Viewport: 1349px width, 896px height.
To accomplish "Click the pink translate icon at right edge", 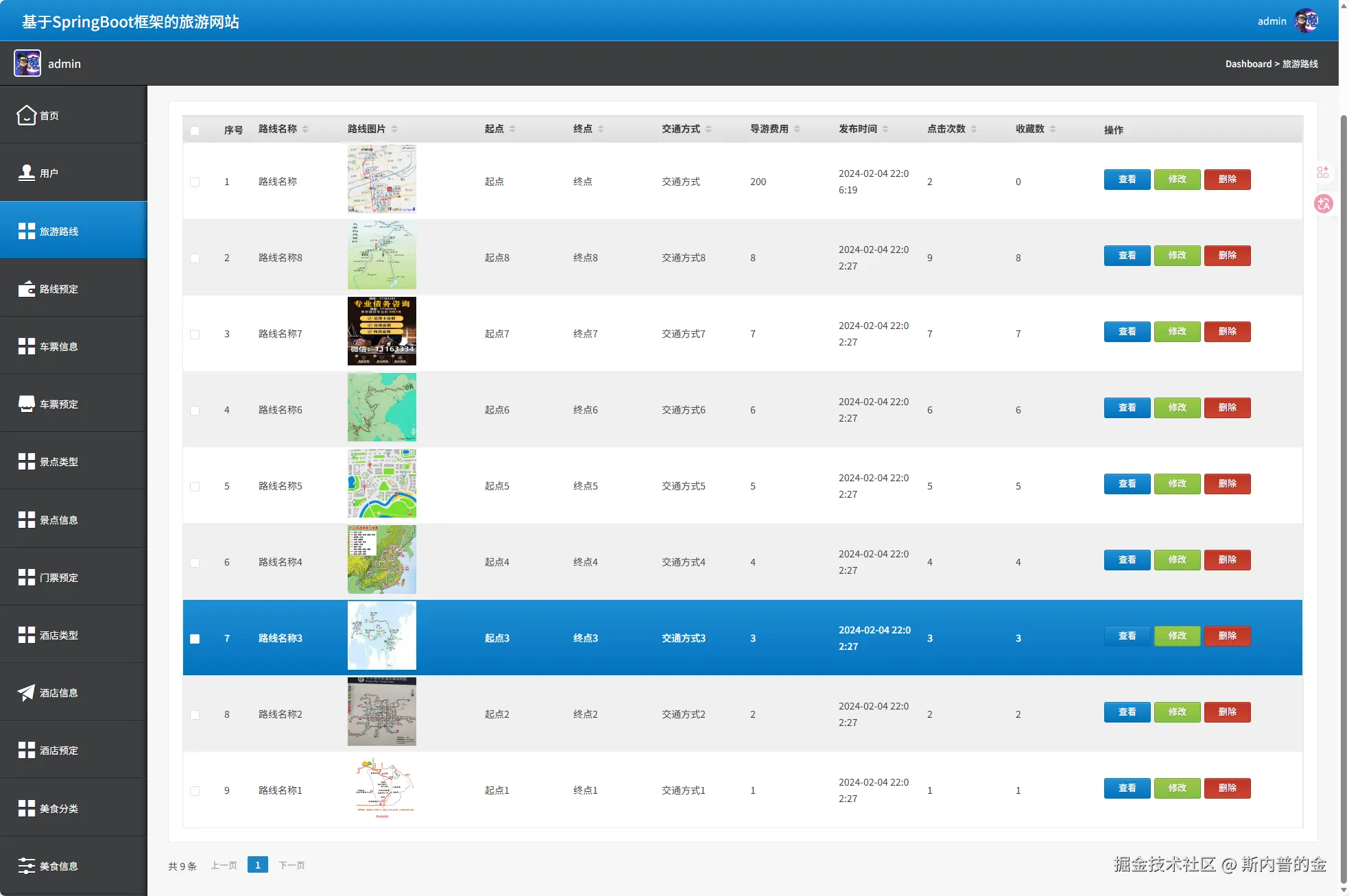I will tap(1323, 204).
